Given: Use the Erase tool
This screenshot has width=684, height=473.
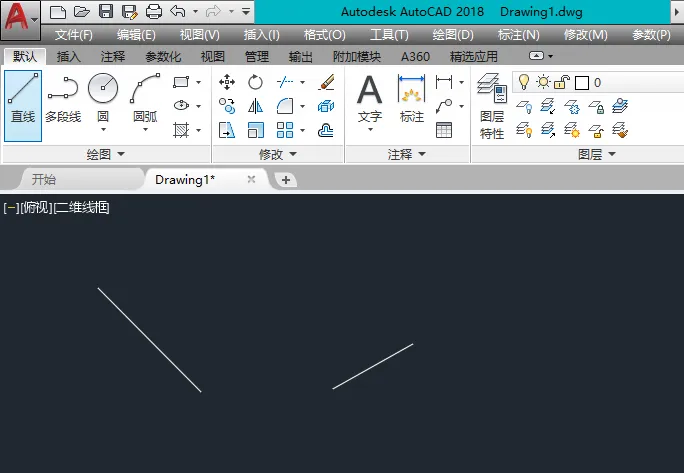Looking at the screenshot, I should pos(326,82).
